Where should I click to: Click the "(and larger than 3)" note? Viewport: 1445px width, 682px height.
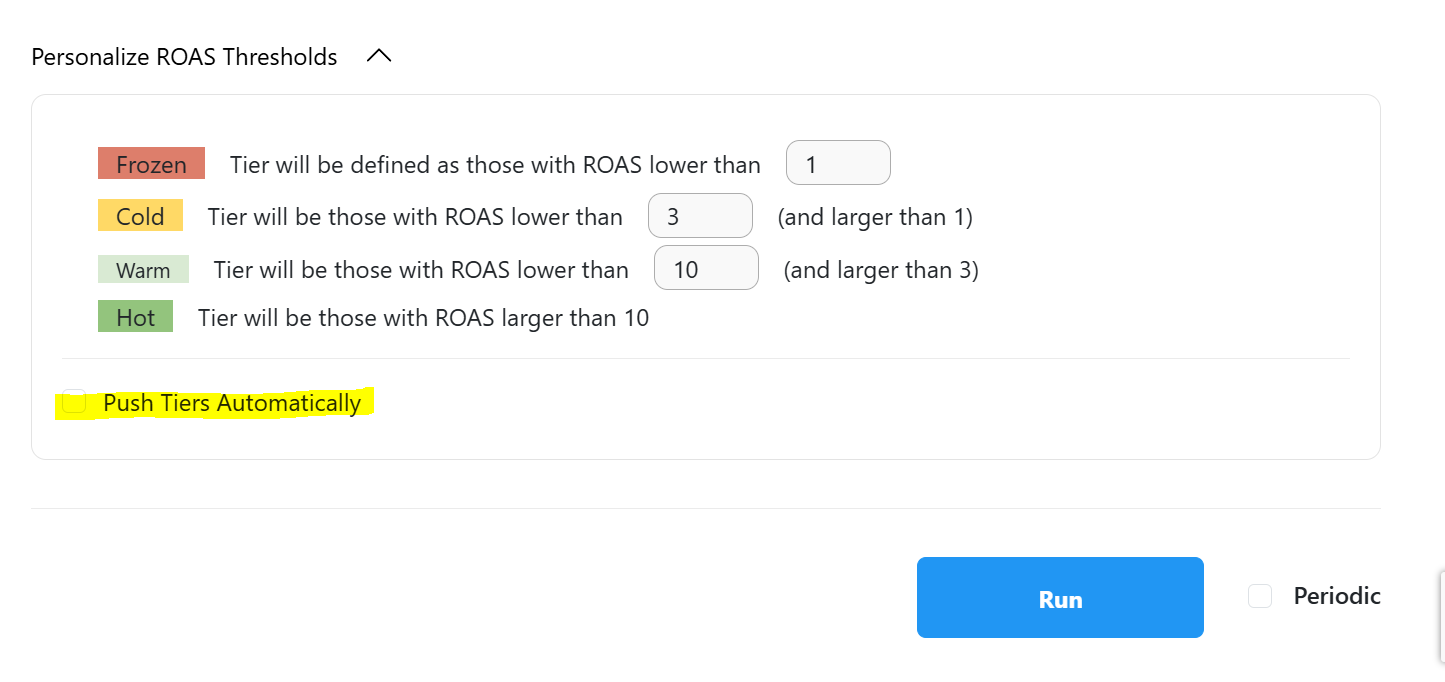click(881, 270)
